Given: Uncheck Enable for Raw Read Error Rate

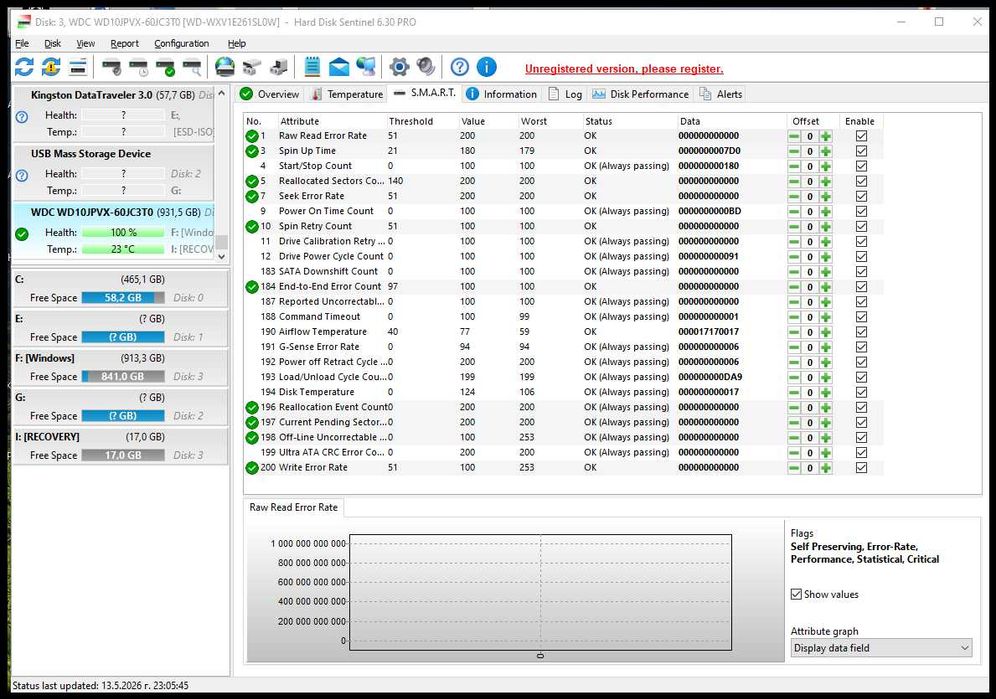Looking at the screenshot, I should [861, 136].
